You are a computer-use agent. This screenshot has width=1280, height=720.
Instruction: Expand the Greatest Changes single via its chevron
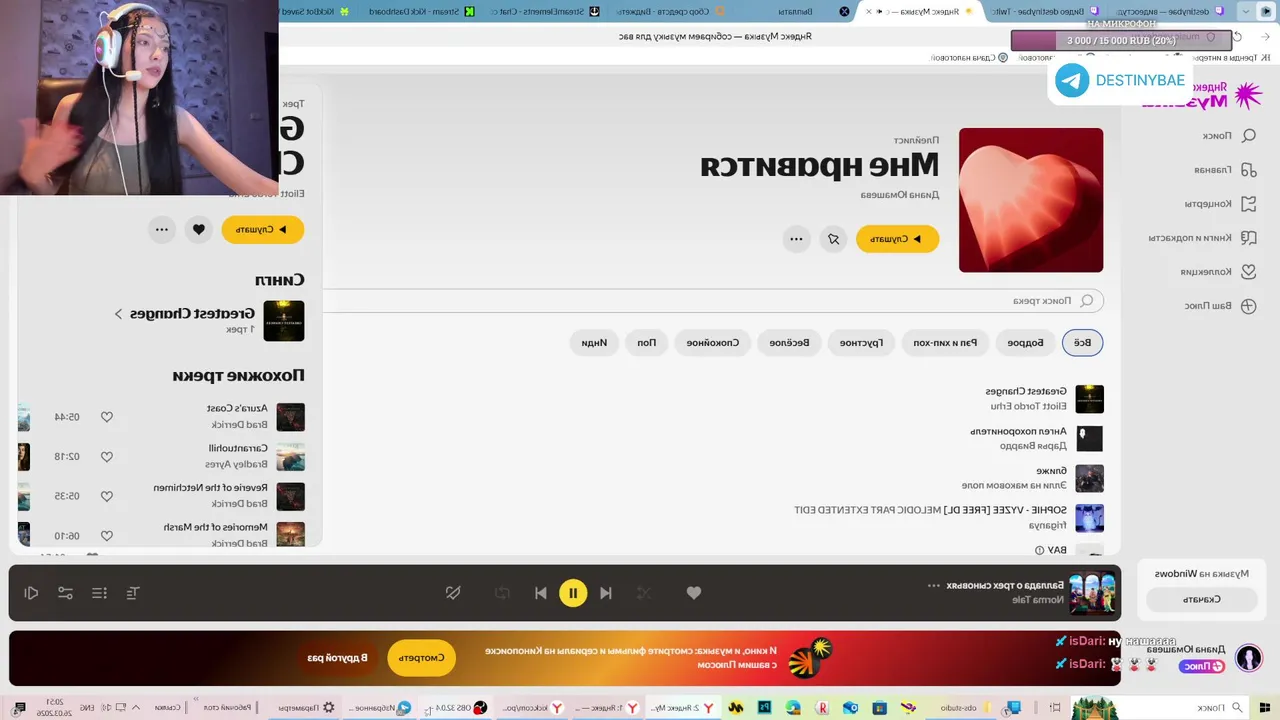click(x=118, y=314)
